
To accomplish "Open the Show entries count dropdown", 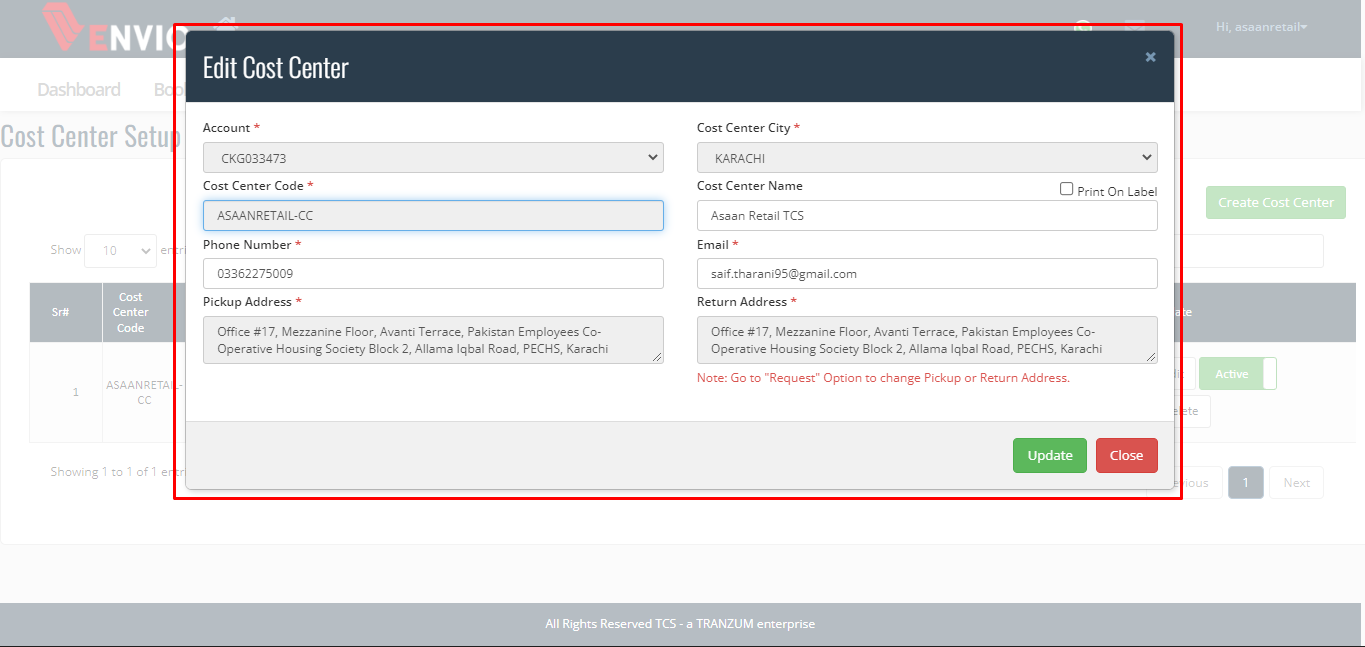I will [x=120, y=250].
